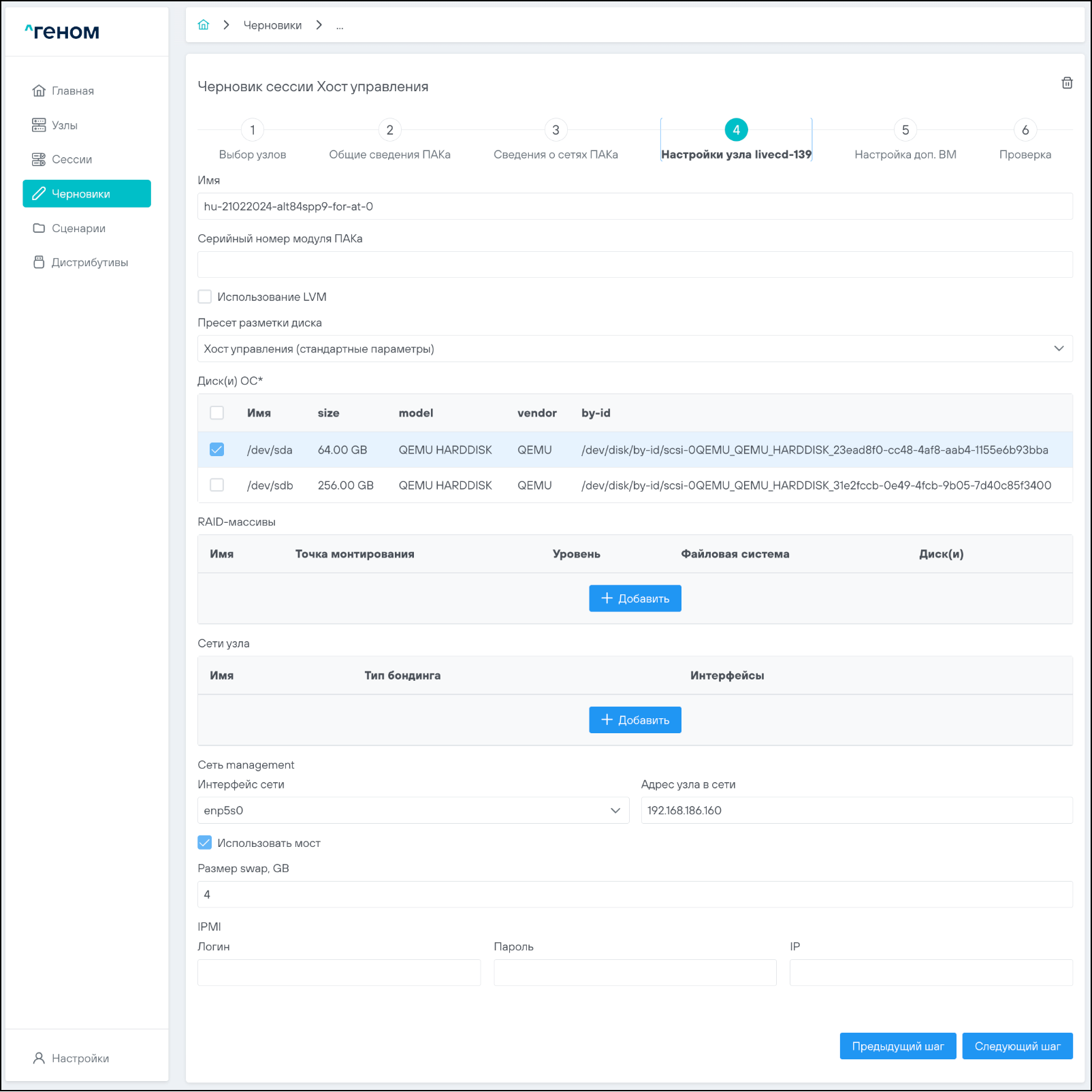Go to step 2 Общие сведения ПАКа

pyautogui.click(x=389, y=130)
